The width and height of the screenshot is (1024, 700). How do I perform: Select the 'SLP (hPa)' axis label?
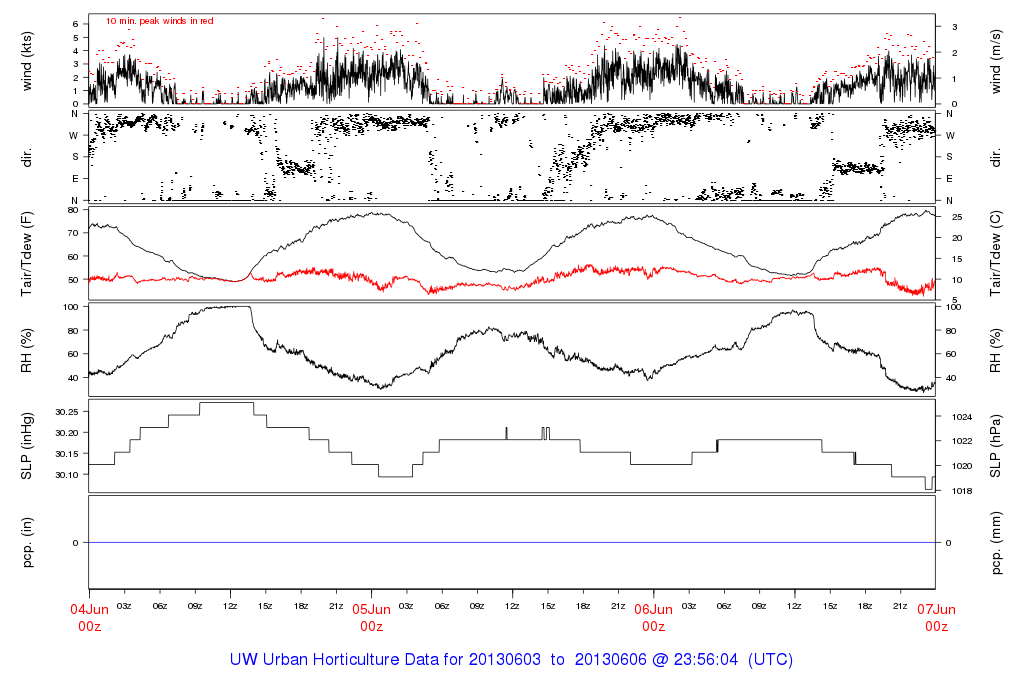tap(996, 446)
